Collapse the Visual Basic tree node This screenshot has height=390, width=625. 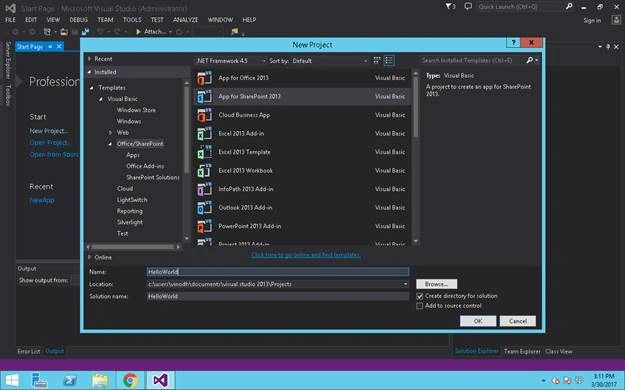[101, 99]
